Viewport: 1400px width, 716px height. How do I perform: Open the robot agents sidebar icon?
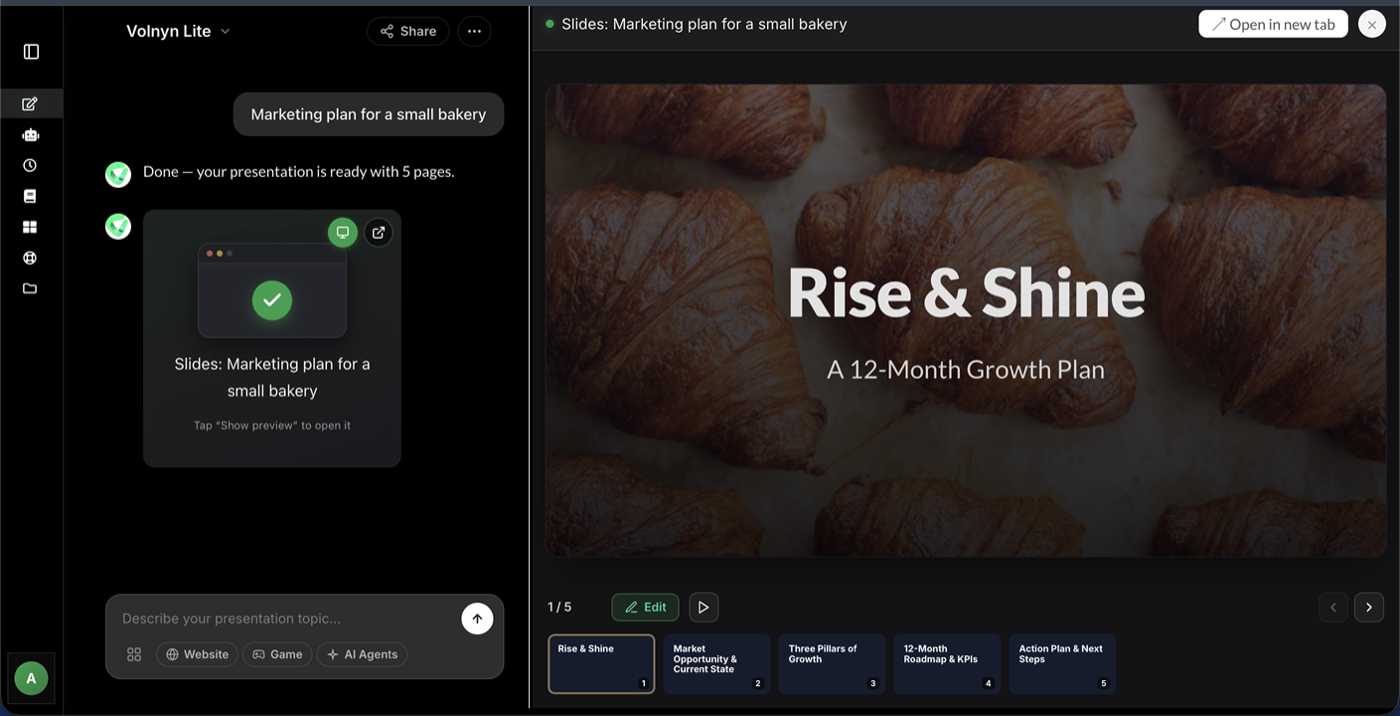point(30,135)
